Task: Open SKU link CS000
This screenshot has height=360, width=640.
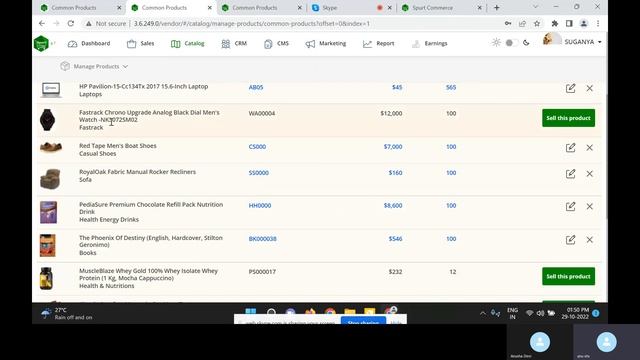Action: (x=257, y=147)
